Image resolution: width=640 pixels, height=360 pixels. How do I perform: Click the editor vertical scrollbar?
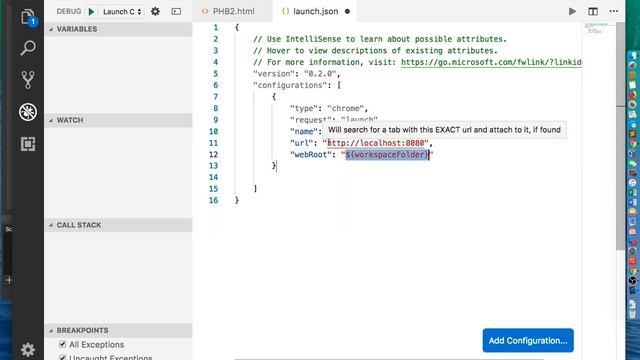coord(620,135)
